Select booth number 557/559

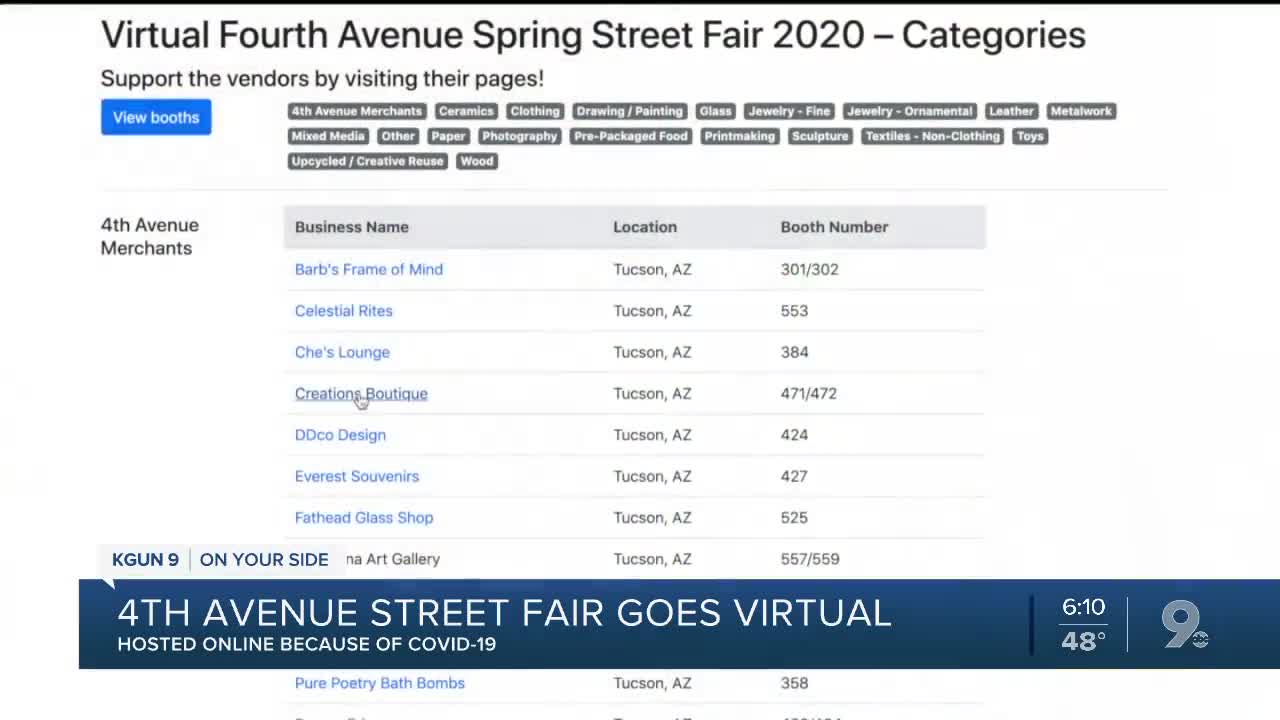click(810, 559)
